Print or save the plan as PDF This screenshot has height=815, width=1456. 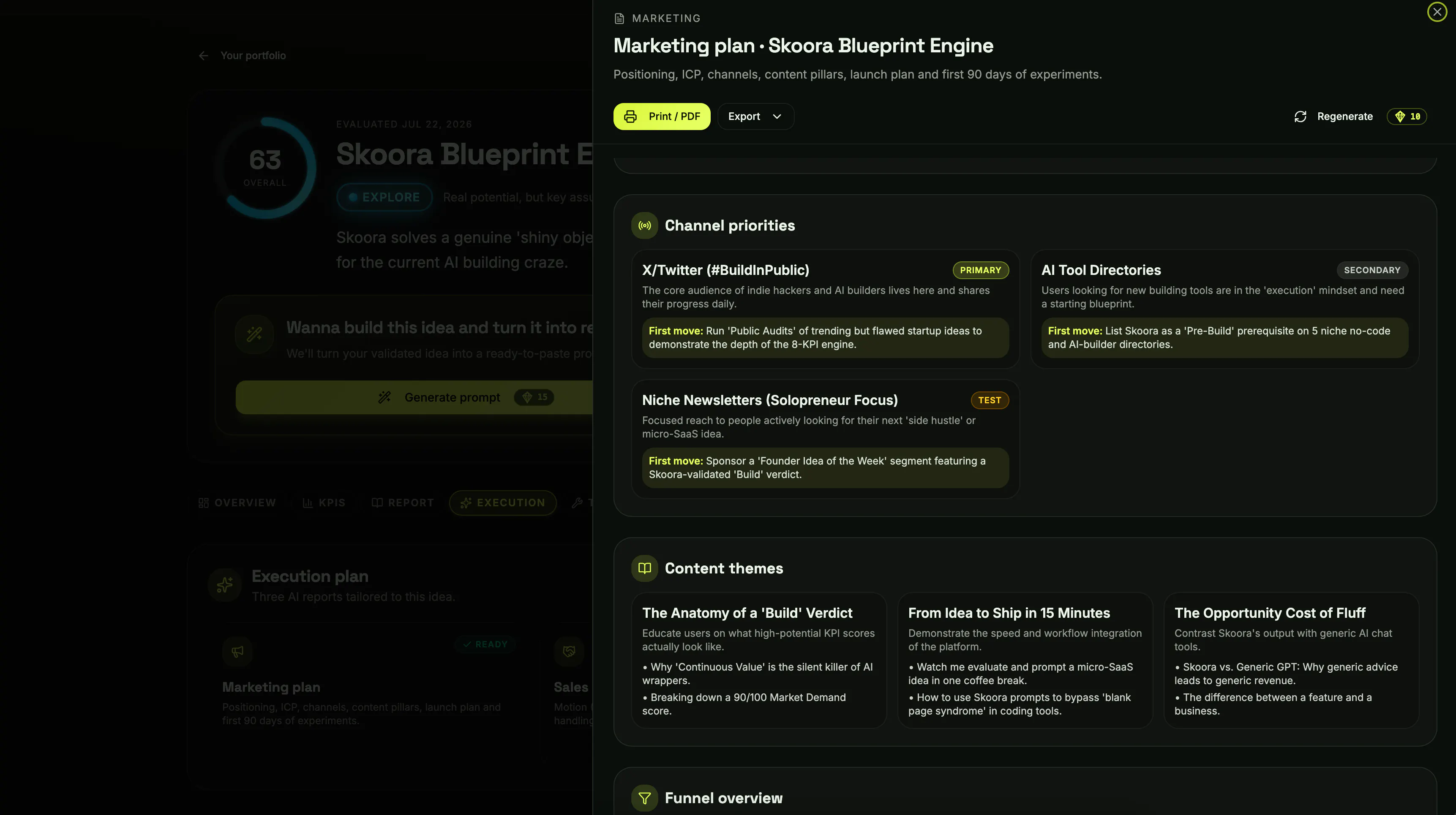[x=662, y=117]
